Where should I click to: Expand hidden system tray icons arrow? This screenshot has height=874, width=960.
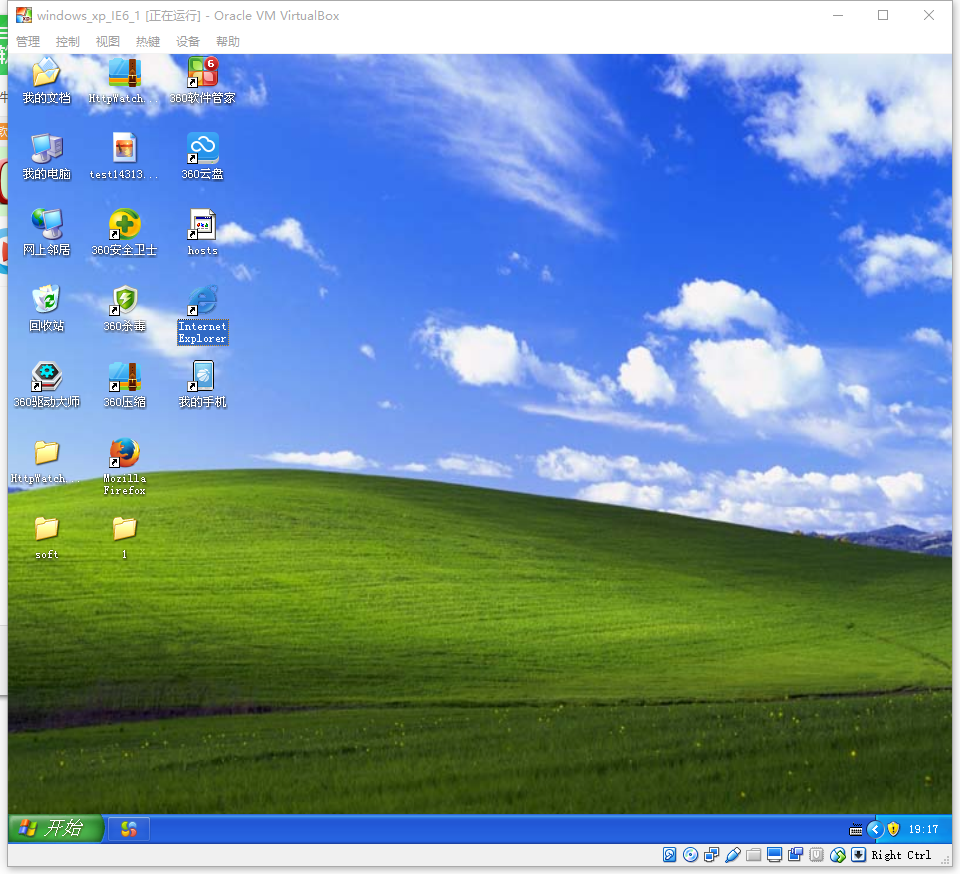pyautogui.click(x=874, y=829)
